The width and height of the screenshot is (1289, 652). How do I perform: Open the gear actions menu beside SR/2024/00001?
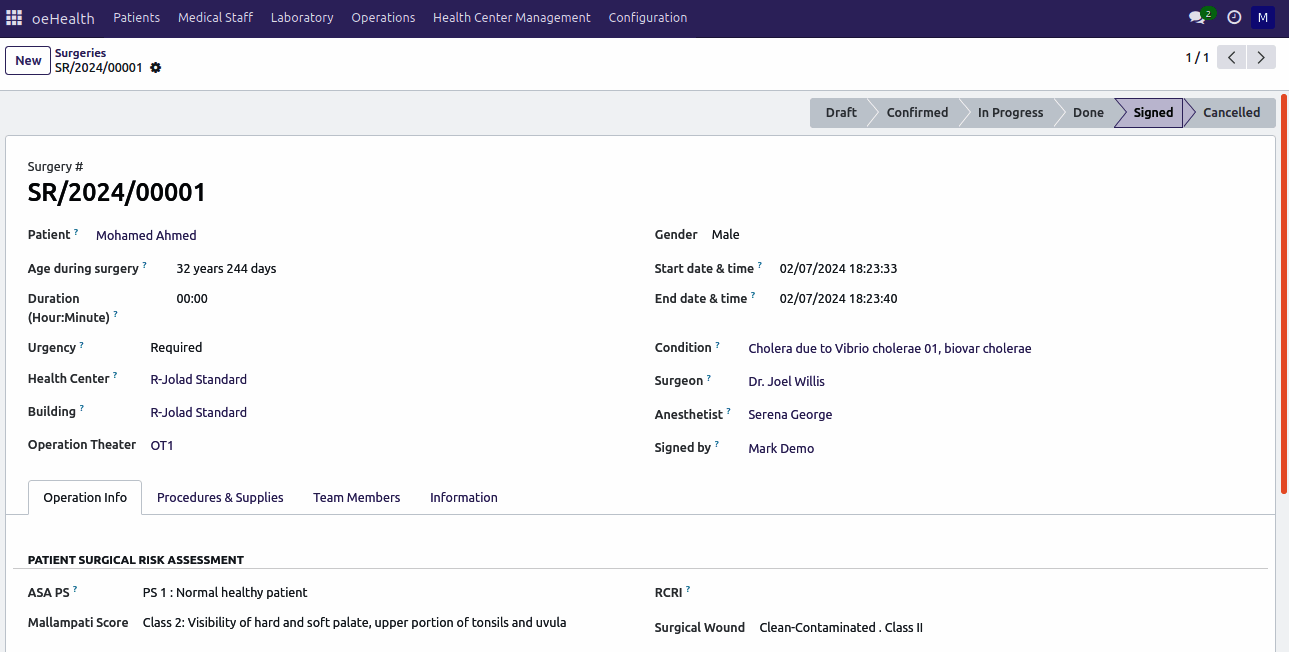click(x=156, y=68)
